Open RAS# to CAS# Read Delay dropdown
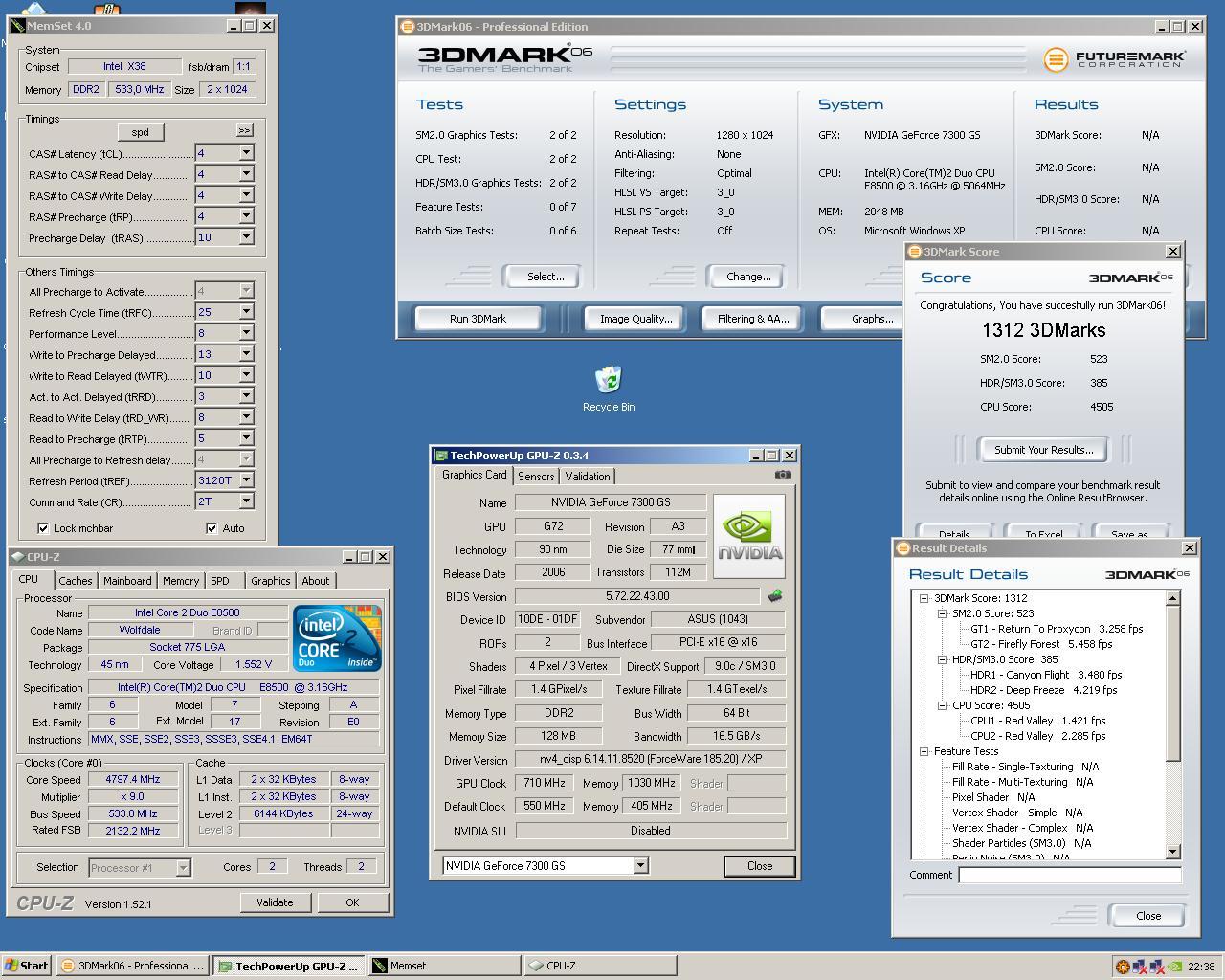Image resolution: width=1225 pixels, height=980 pixels. coord(246,174)
